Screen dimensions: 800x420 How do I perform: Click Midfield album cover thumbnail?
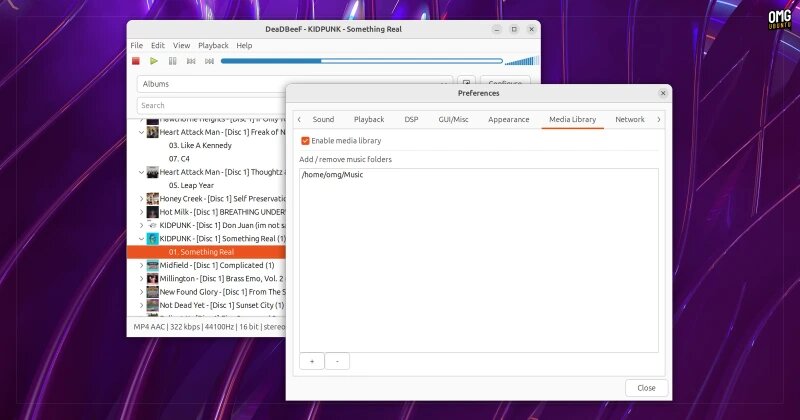(153, 265)
